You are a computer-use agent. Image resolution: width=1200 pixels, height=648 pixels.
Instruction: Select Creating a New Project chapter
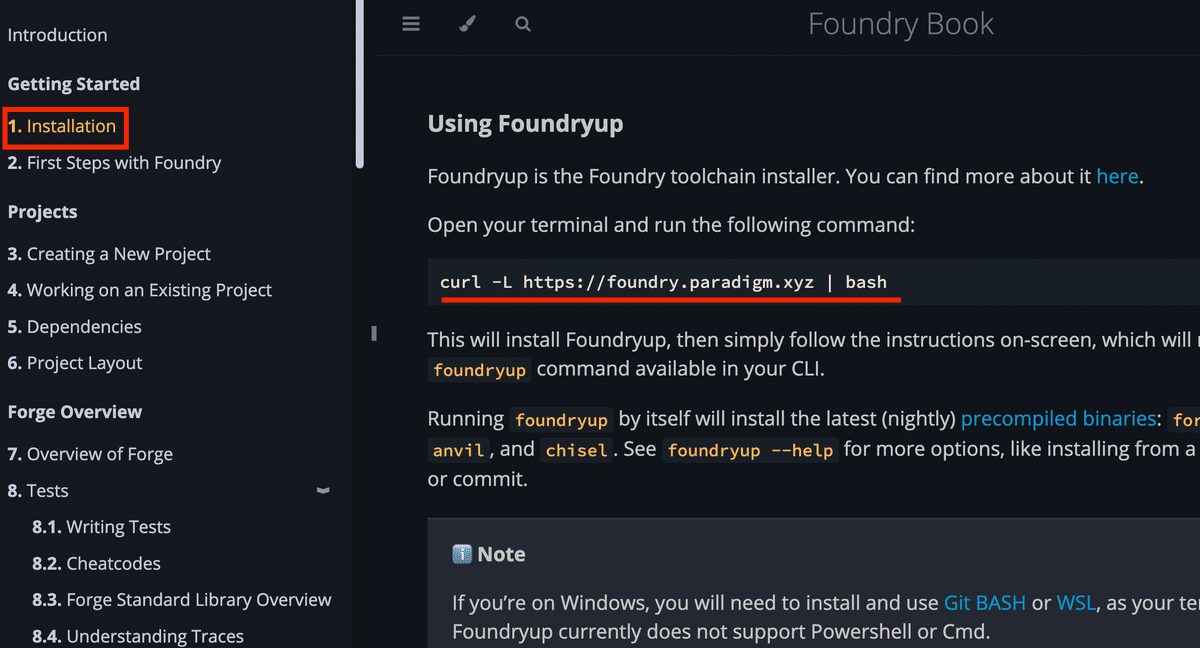click(109, 254)
